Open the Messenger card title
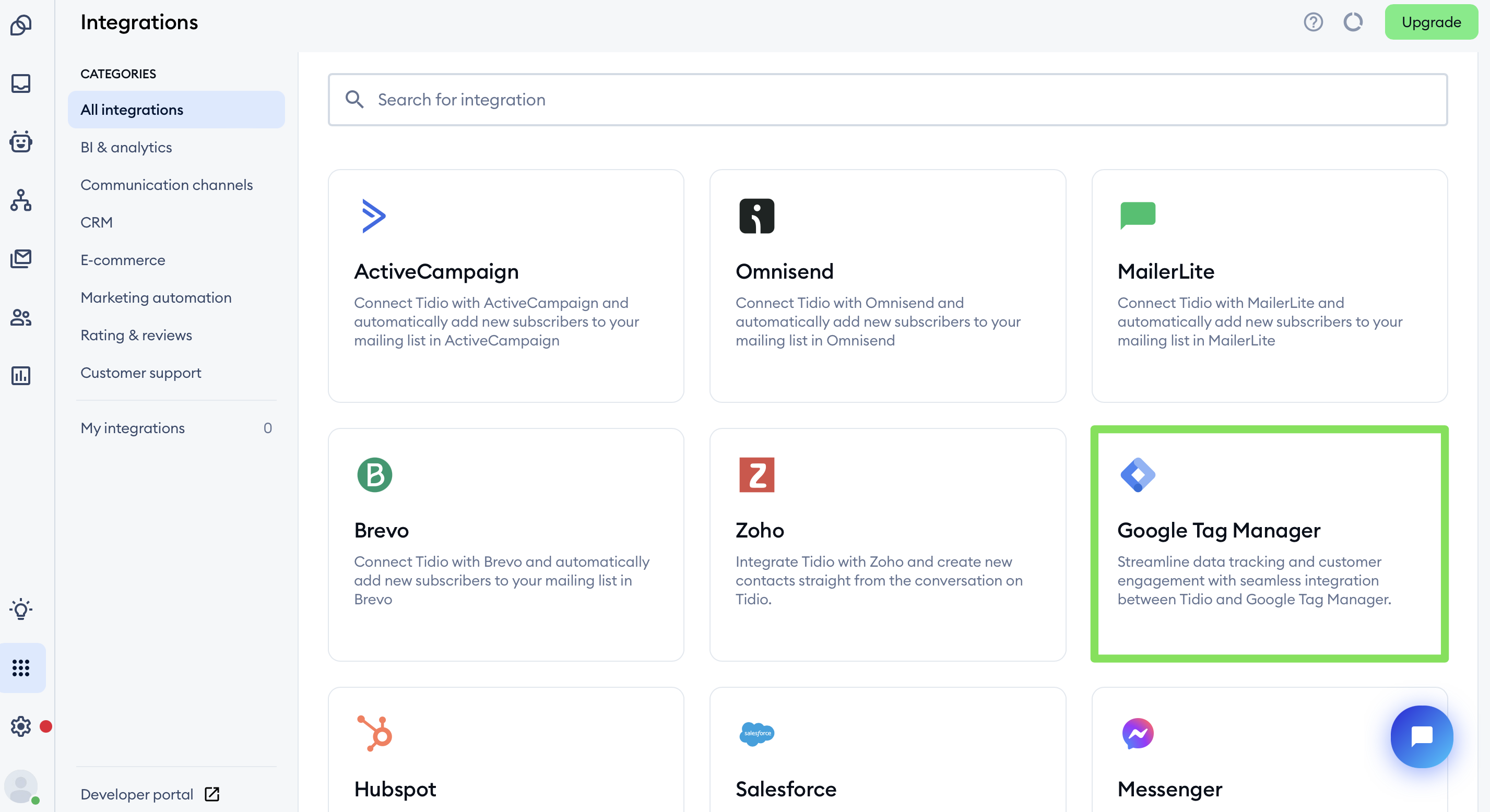 click(x=1169, y=789)
